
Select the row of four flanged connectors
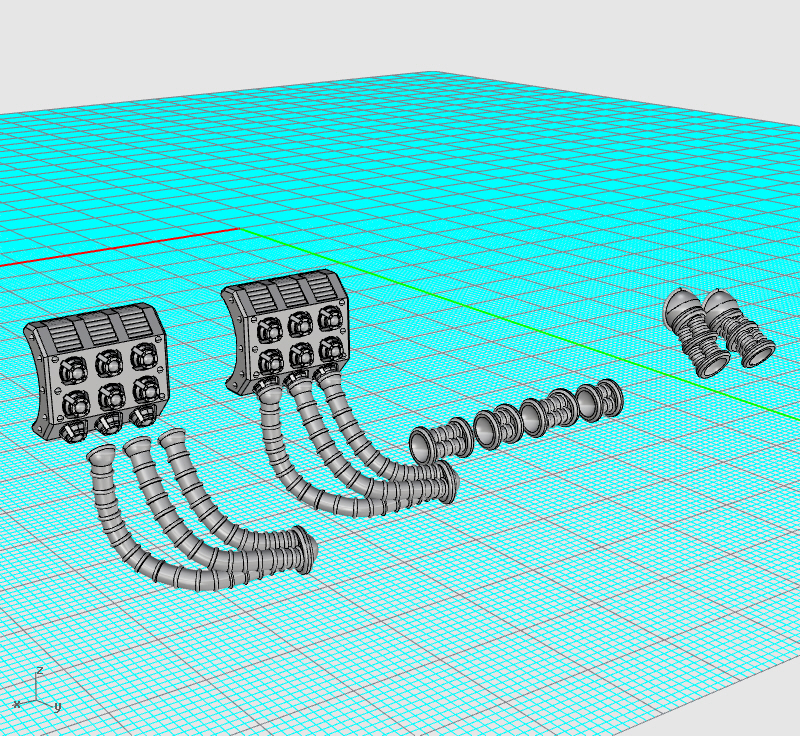coord(516,421)
